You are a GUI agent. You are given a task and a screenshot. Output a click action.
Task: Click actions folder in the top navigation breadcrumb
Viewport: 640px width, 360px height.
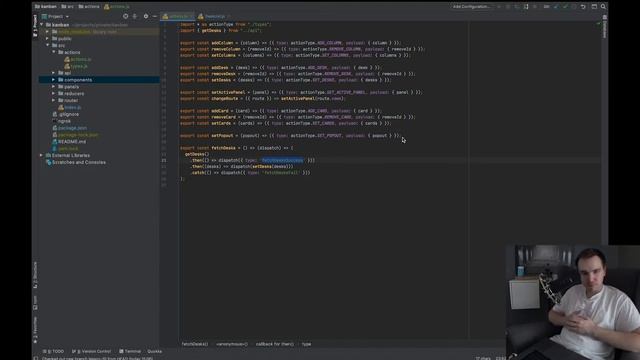89,7
